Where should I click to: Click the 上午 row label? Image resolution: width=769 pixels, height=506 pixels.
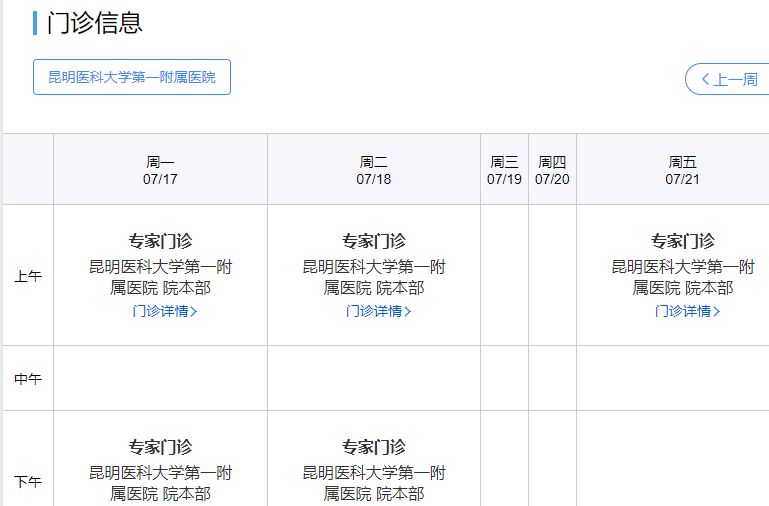tap(28, 277)
